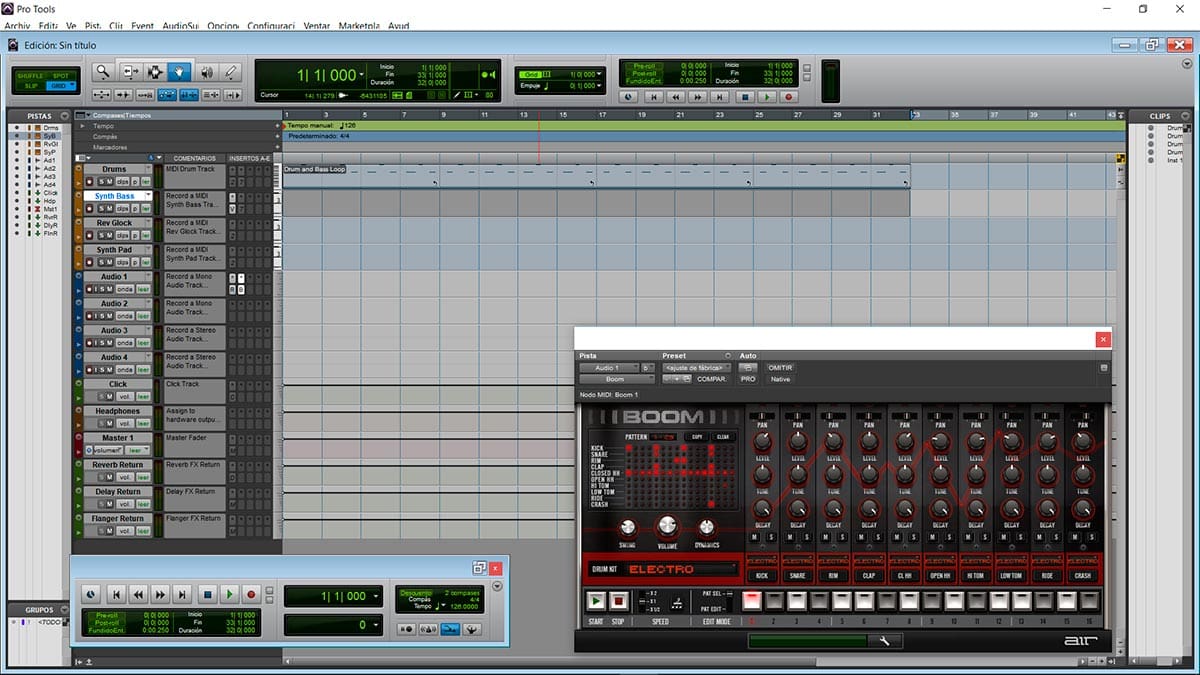Click Return to Zero in floating transport

[x=116, y=594]
